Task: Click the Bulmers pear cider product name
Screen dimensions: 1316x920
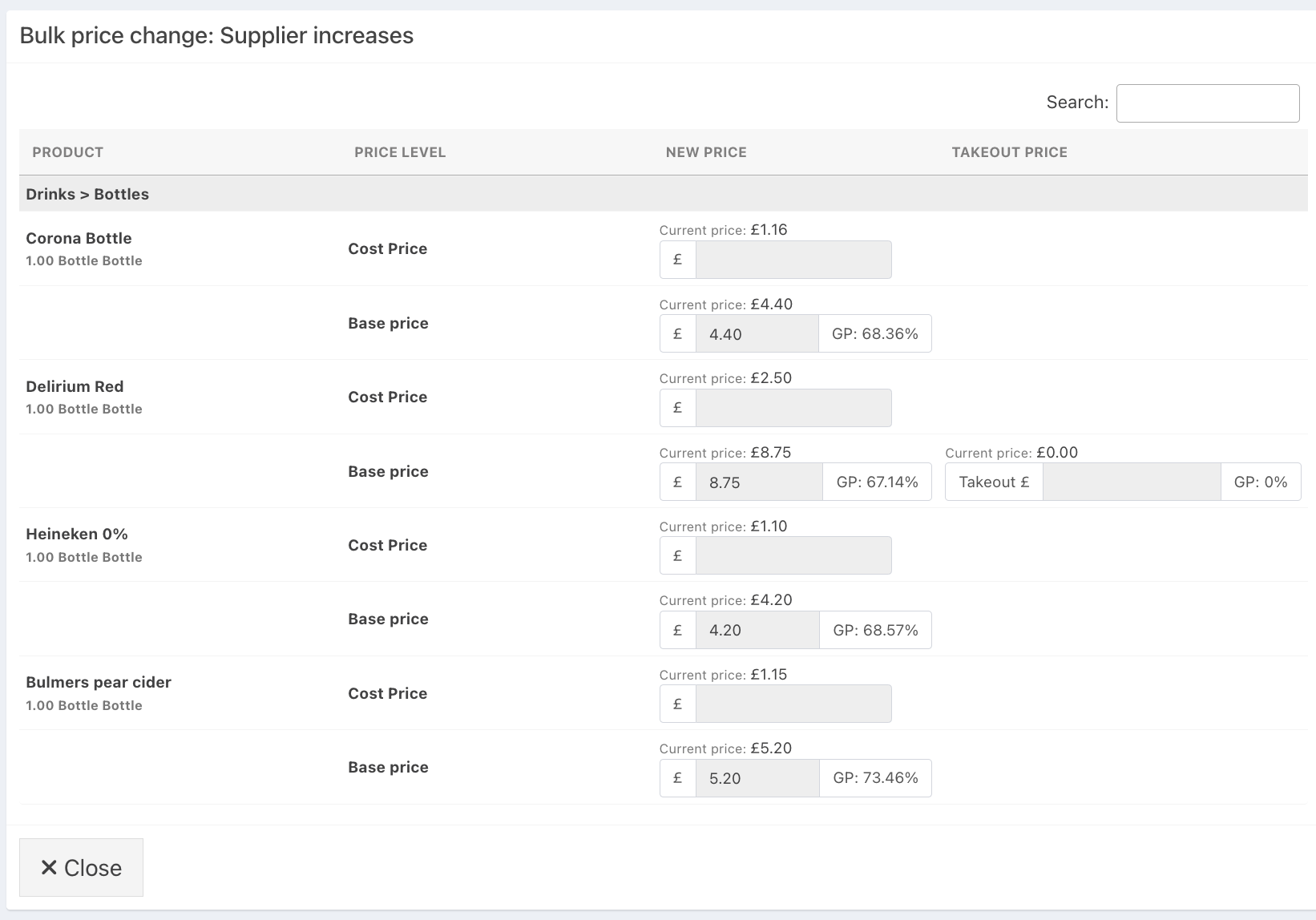Action: coord(99,682)
